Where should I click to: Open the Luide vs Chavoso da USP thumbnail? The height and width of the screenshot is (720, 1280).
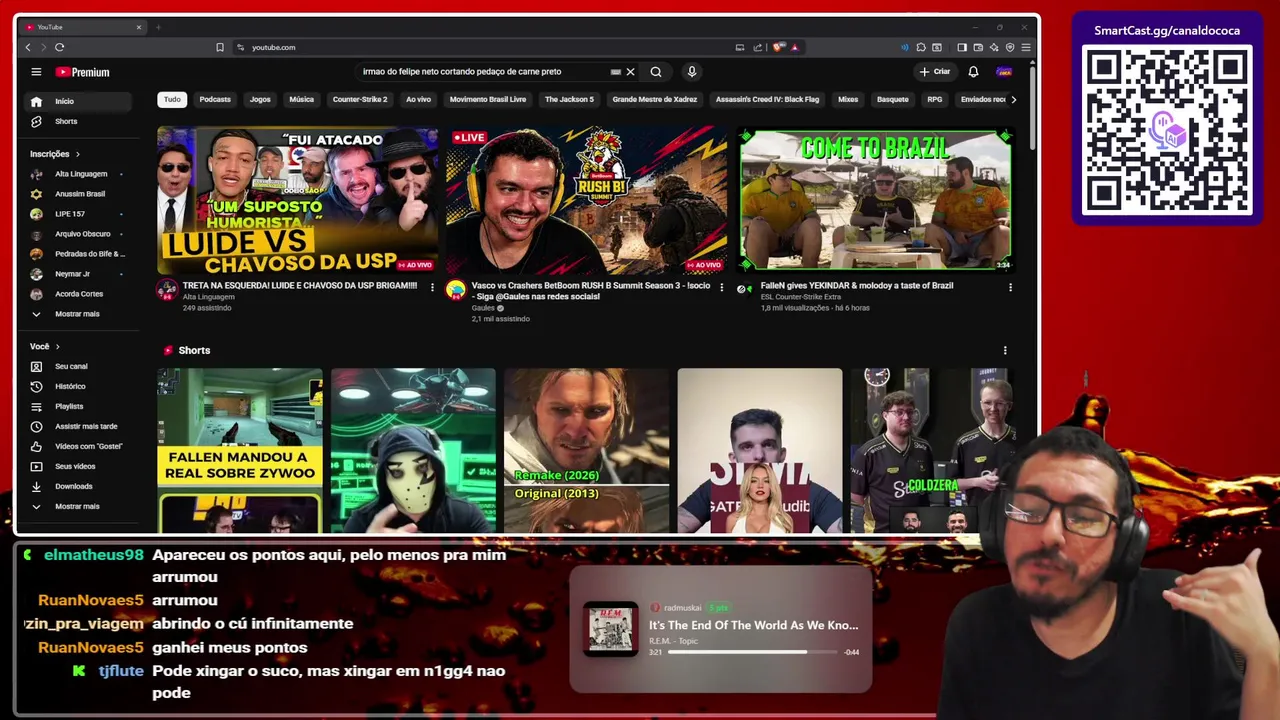pyautogui.click(x=297, y=200)
